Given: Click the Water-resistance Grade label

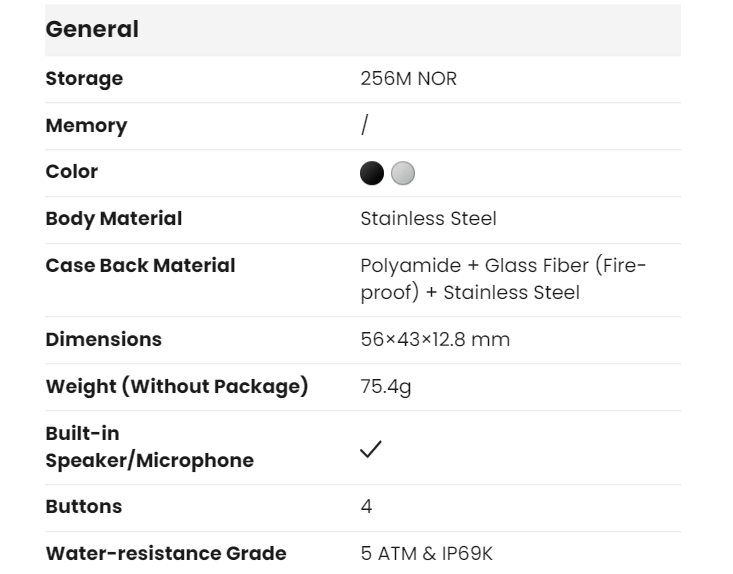Looking at the screenshot, I should [x=166, y=553].
